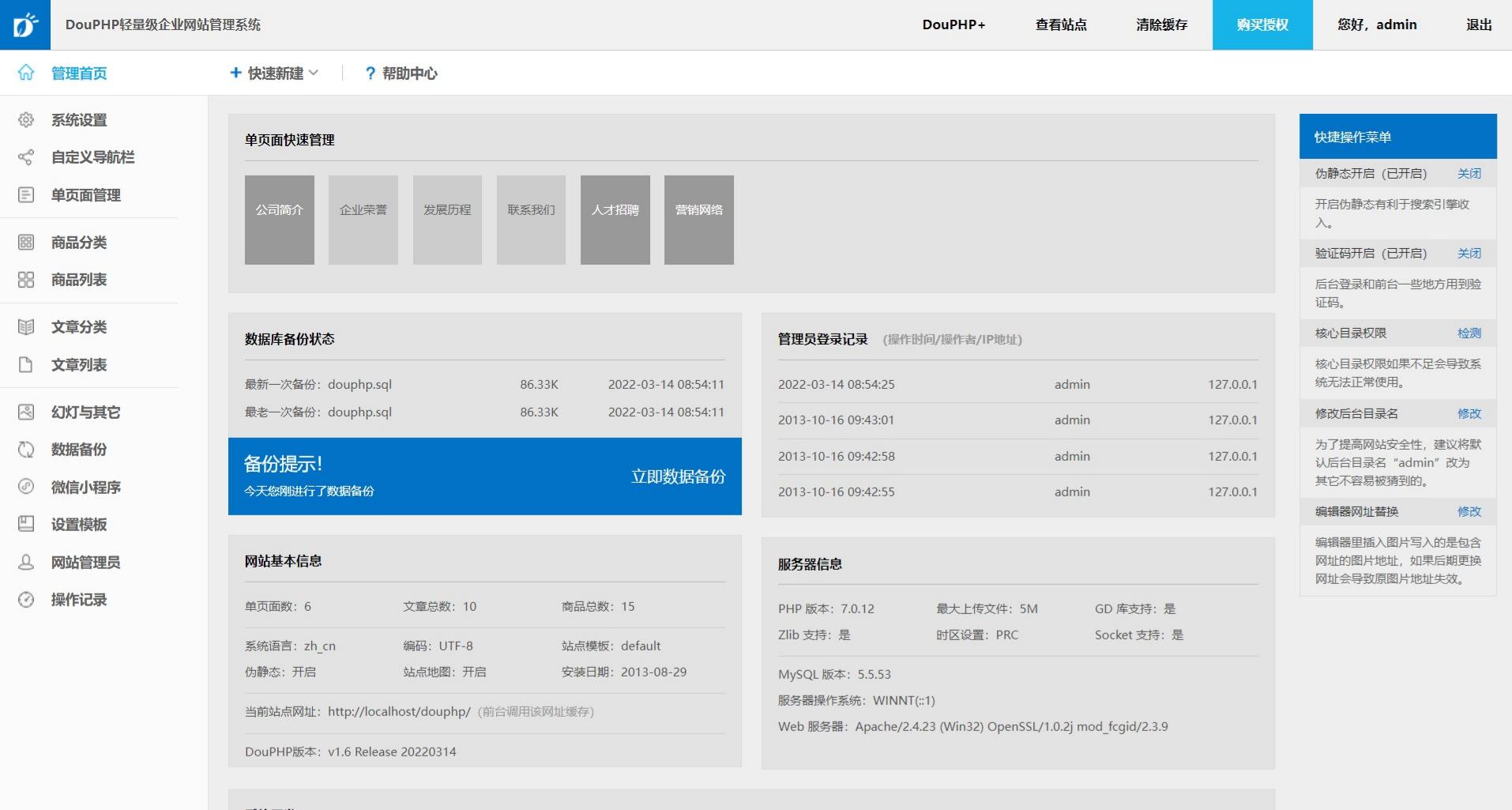Open the 微信小程序 section

point(85,487)
